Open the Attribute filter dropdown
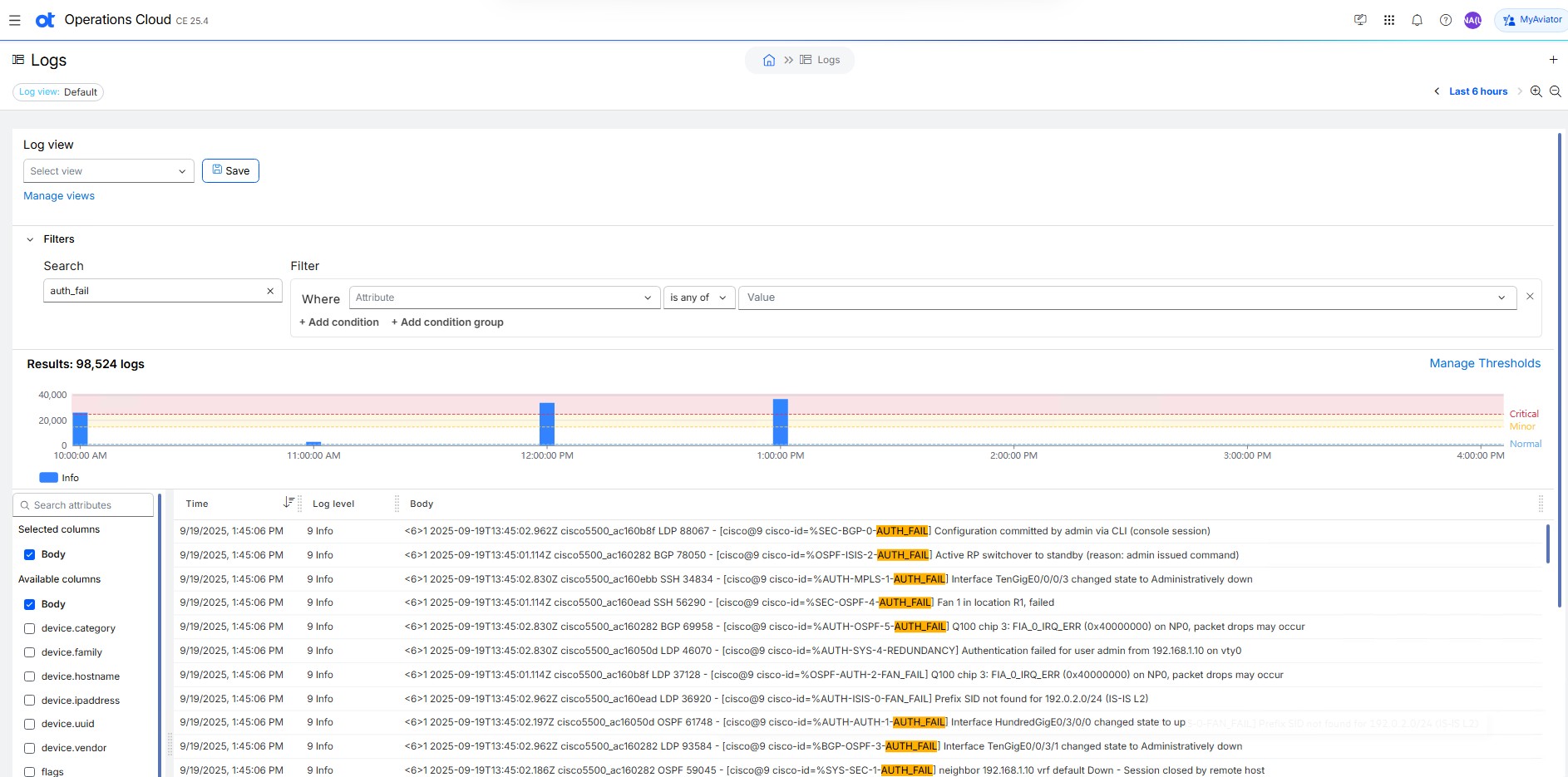The image size is (1568, 777). click(503, 298)
